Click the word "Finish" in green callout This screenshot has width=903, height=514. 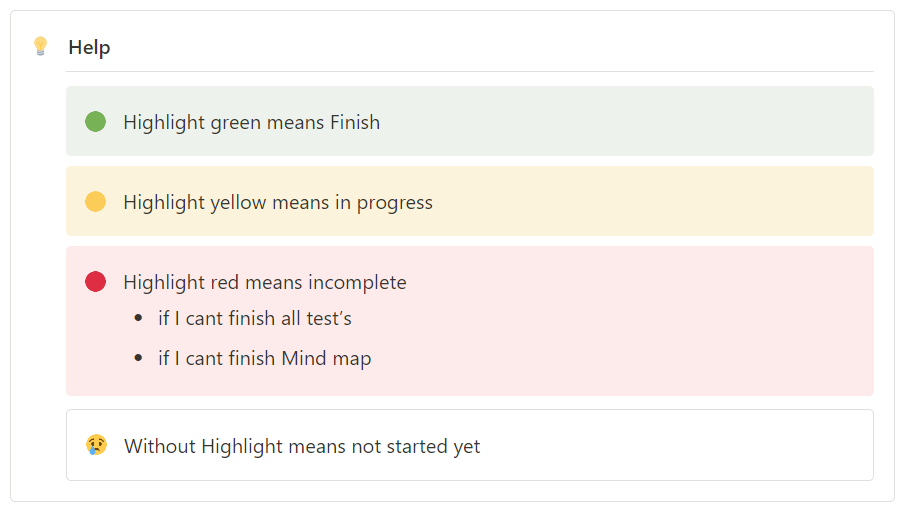point(355,123)
